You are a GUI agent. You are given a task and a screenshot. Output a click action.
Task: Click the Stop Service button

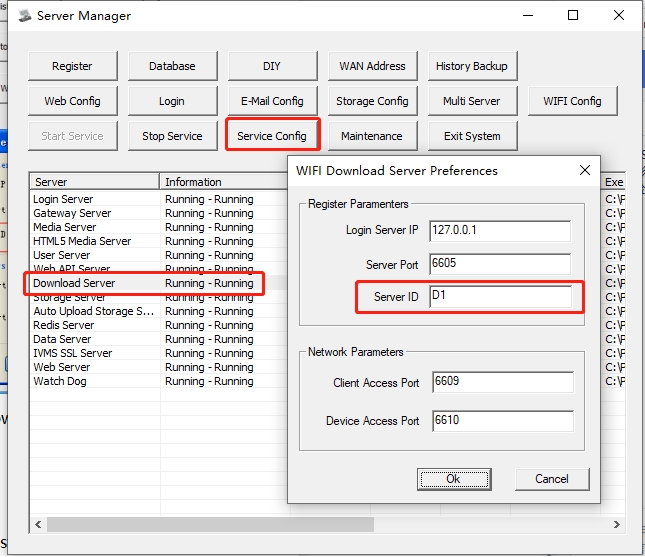(172, 136)
